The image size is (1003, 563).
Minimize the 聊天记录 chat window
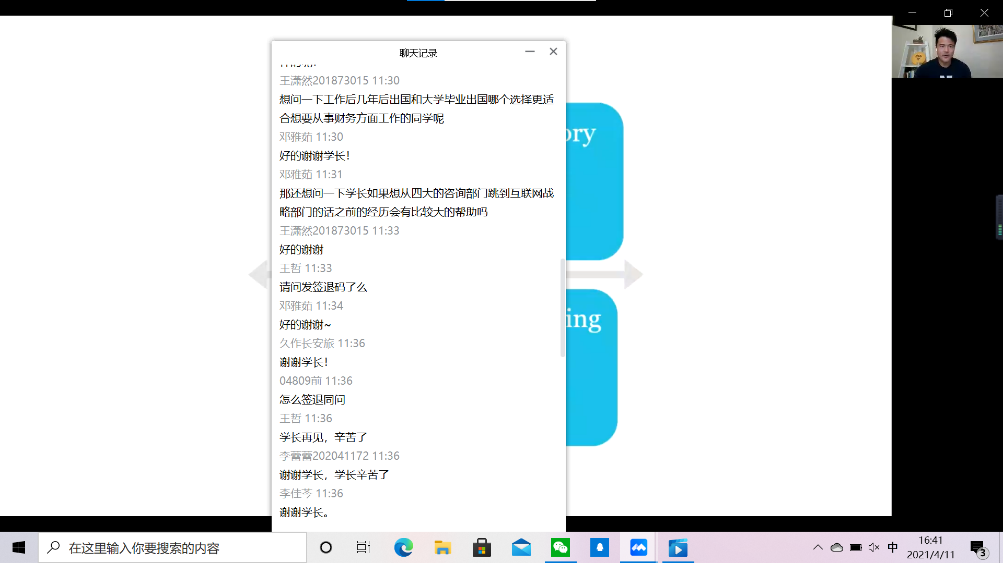(x=530, y=52)
